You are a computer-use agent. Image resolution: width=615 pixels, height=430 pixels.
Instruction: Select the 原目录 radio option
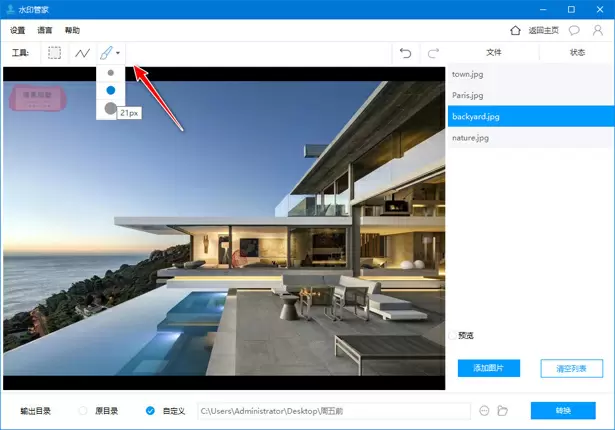83,411
